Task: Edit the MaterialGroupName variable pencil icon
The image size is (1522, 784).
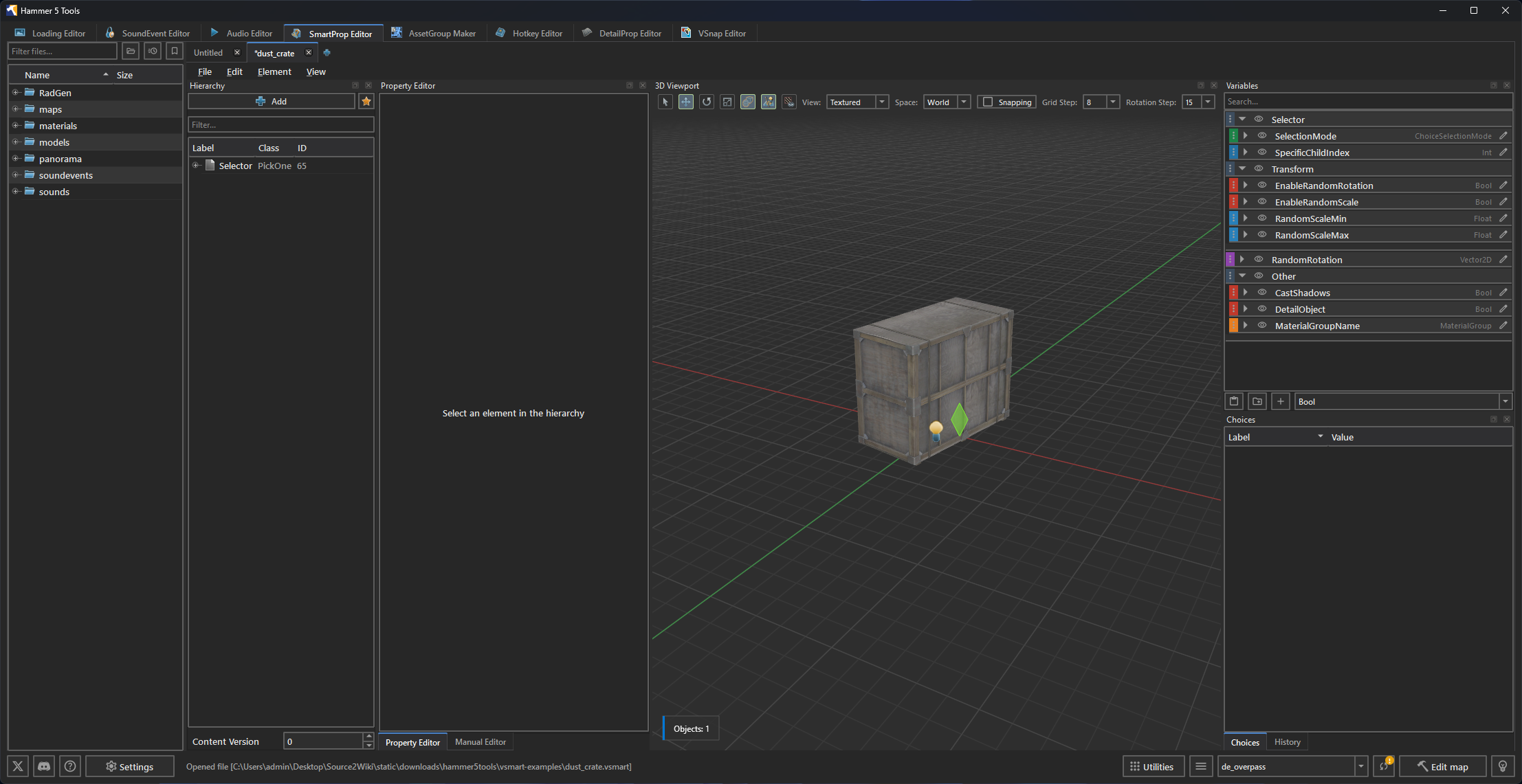Action: pyautogui.click(x=1503, y=326)
